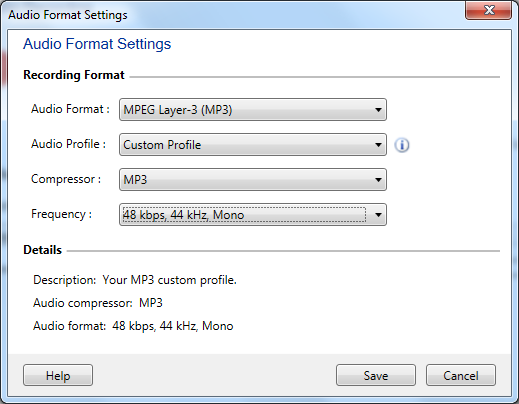Viewport: 519px width, 404px height.
Task: Click the "Compressor :" field label
Action: tap(66, 179)
